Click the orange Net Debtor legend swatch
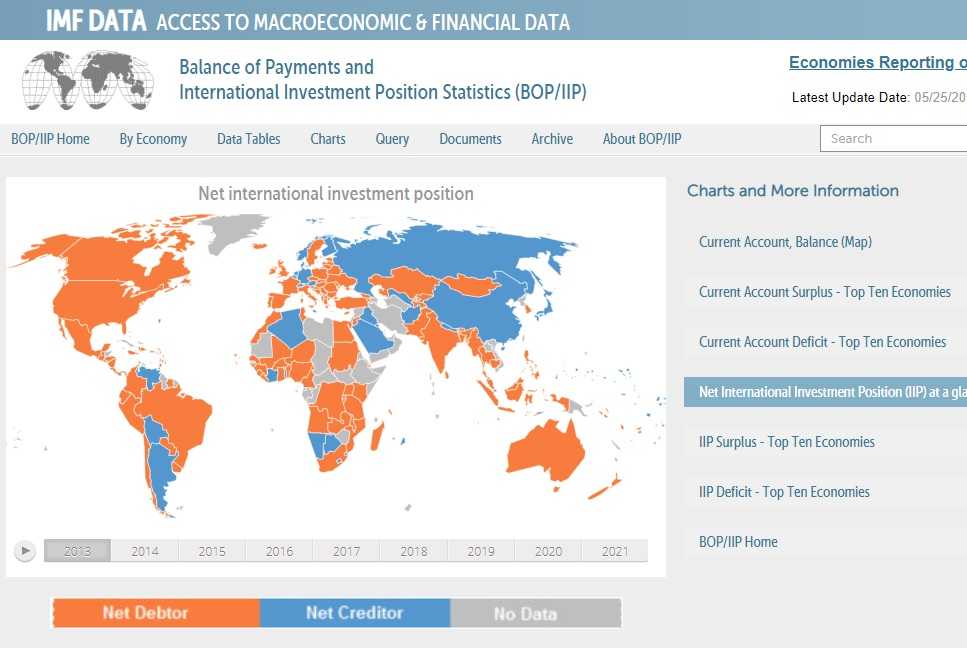 155,613
